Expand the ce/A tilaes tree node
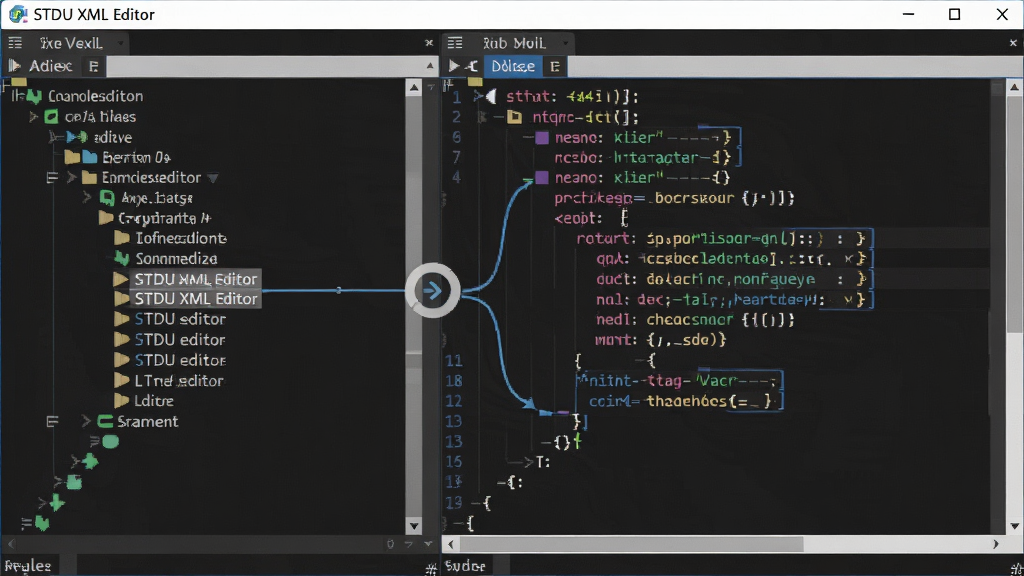 click(x=33, y=118)
